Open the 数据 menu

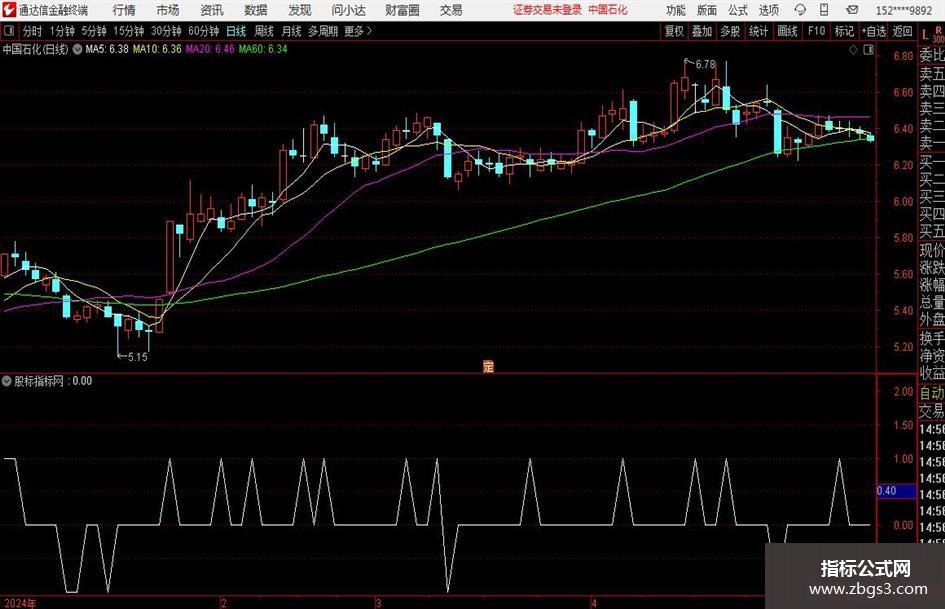point(256,10)
